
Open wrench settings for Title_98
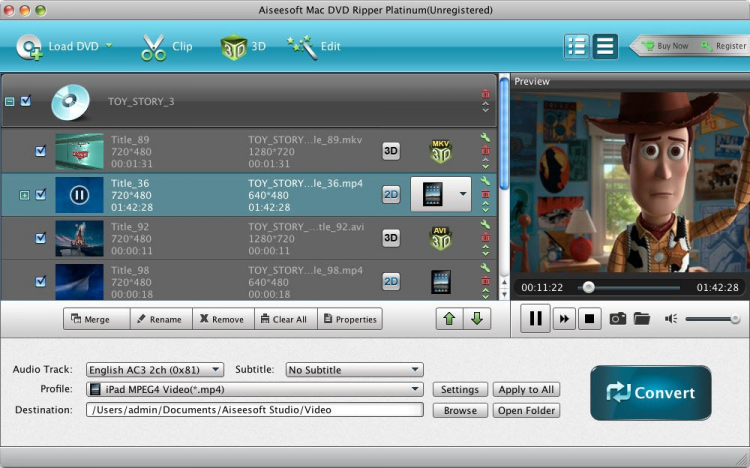[485, 267]
